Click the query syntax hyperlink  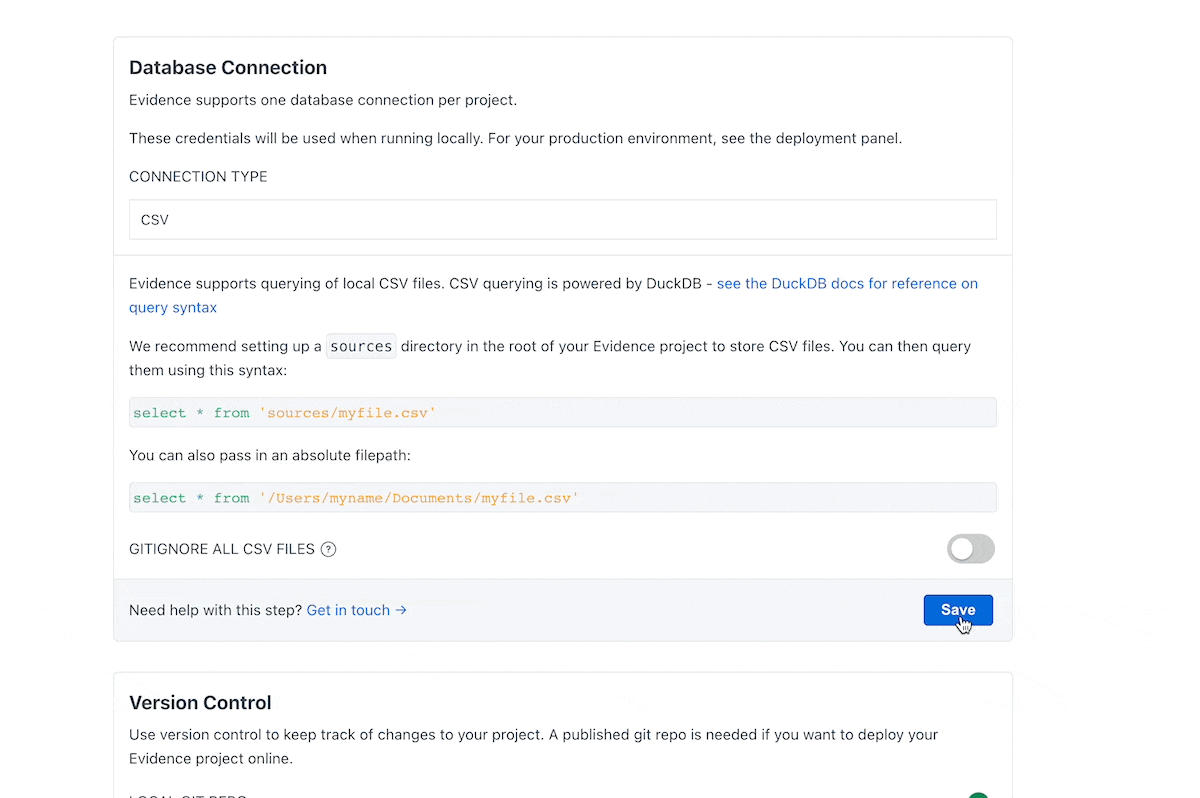[x=172, y=307]
